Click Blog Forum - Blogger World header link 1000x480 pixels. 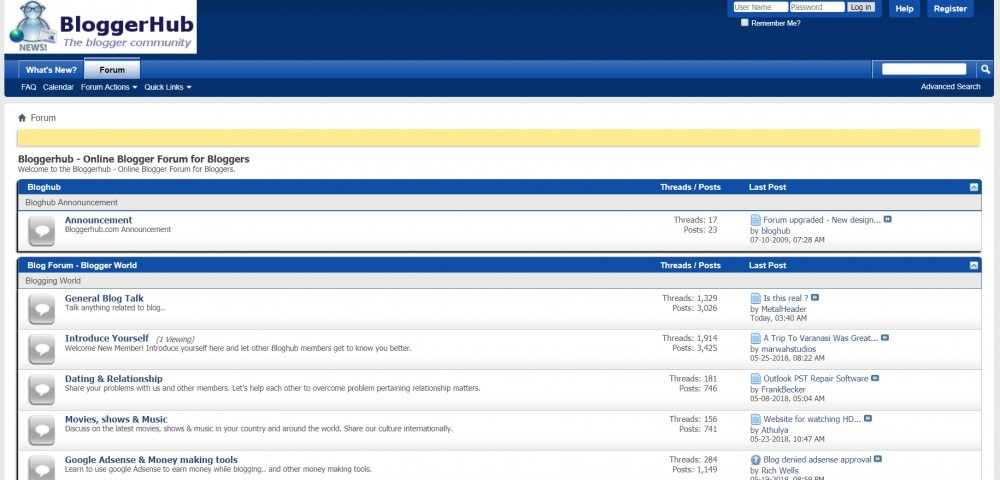tap(82, 266)
